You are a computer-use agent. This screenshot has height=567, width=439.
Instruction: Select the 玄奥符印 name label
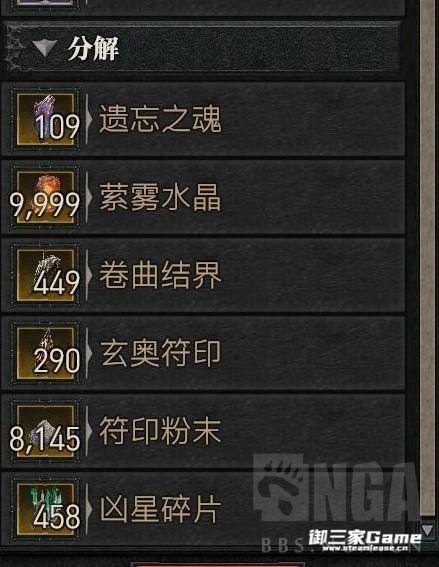pos(160,353)
